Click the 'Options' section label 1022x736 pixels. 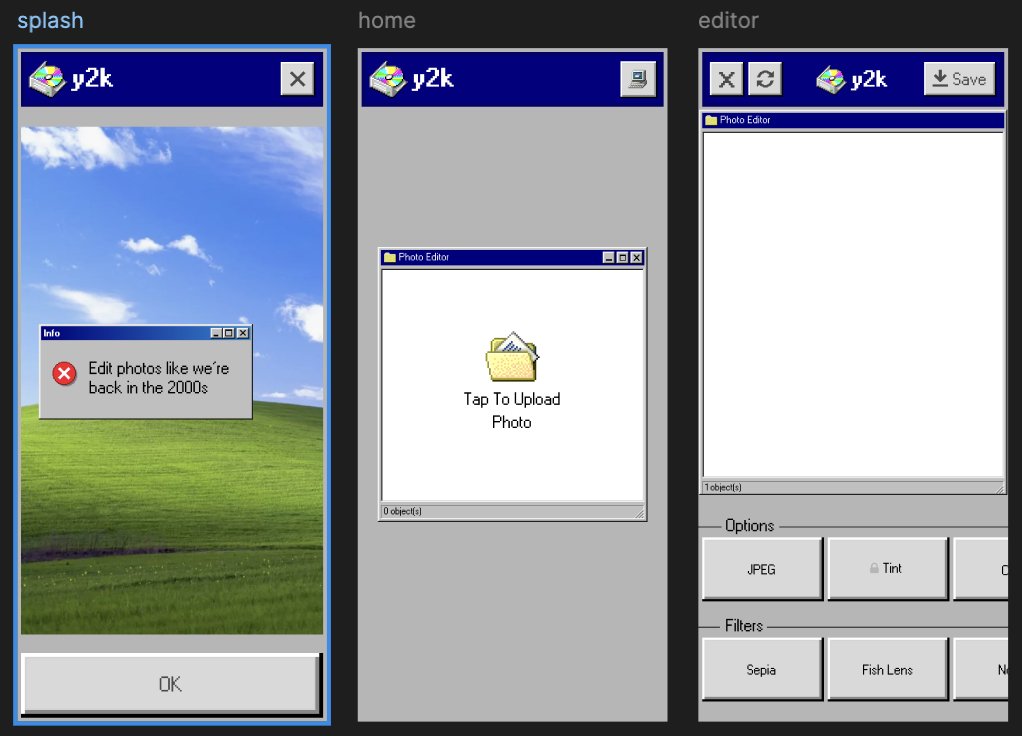pos(750,525)
